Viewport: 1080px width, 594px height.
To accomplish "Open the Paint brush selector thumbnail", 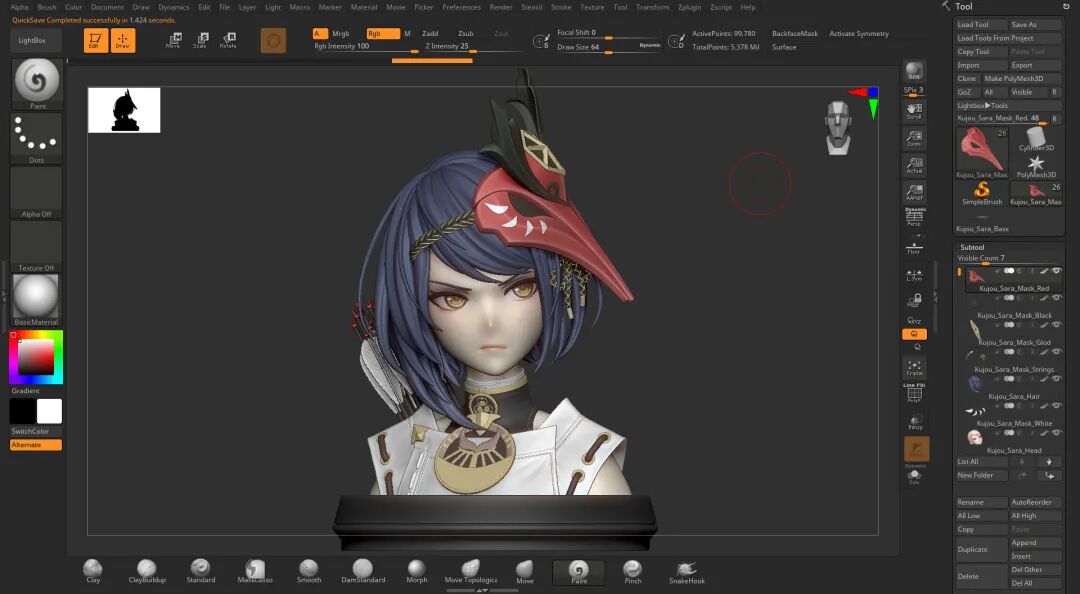I will click(x=37, y=84).
